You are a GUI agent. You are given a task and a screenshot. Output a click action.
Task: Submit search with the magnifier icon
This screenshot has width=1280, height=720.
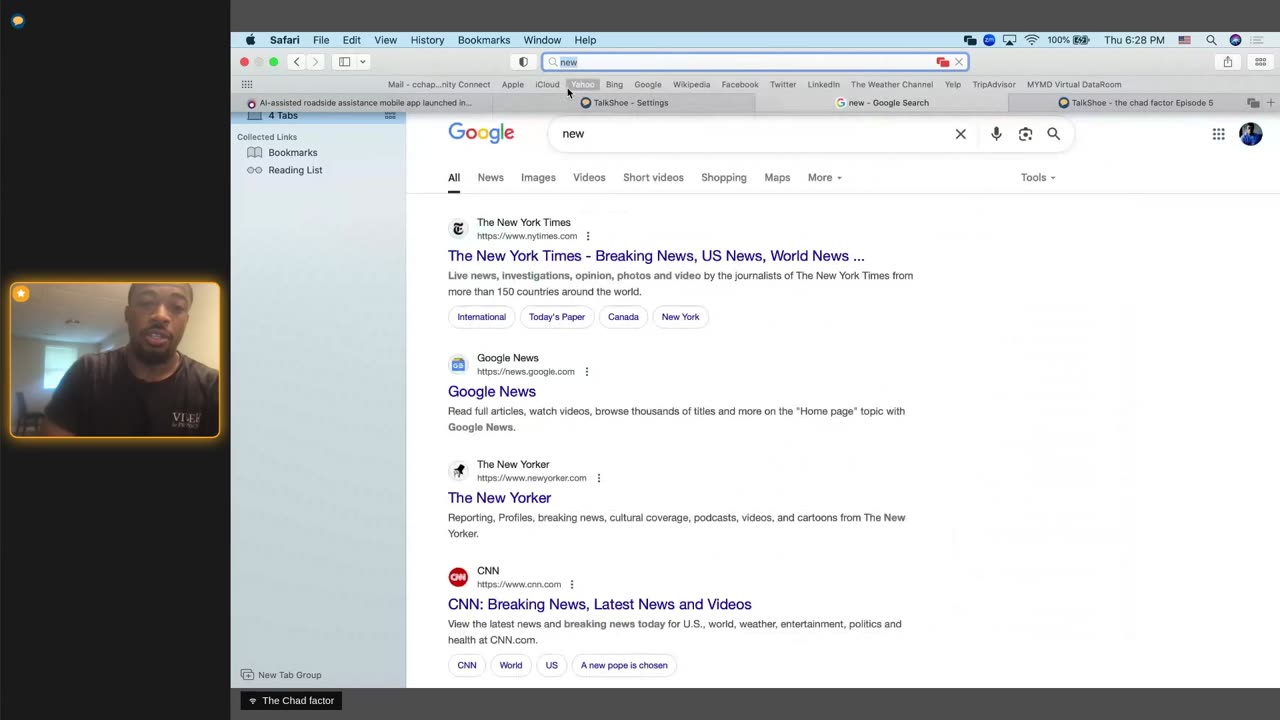[1053, 134]
